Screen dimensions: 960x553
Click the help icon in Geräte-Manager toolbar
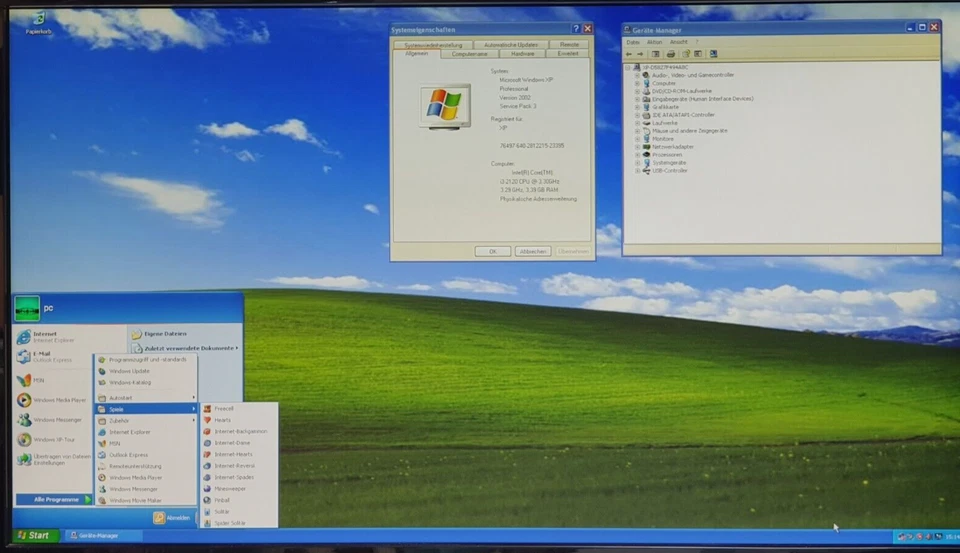click(686, 54)
